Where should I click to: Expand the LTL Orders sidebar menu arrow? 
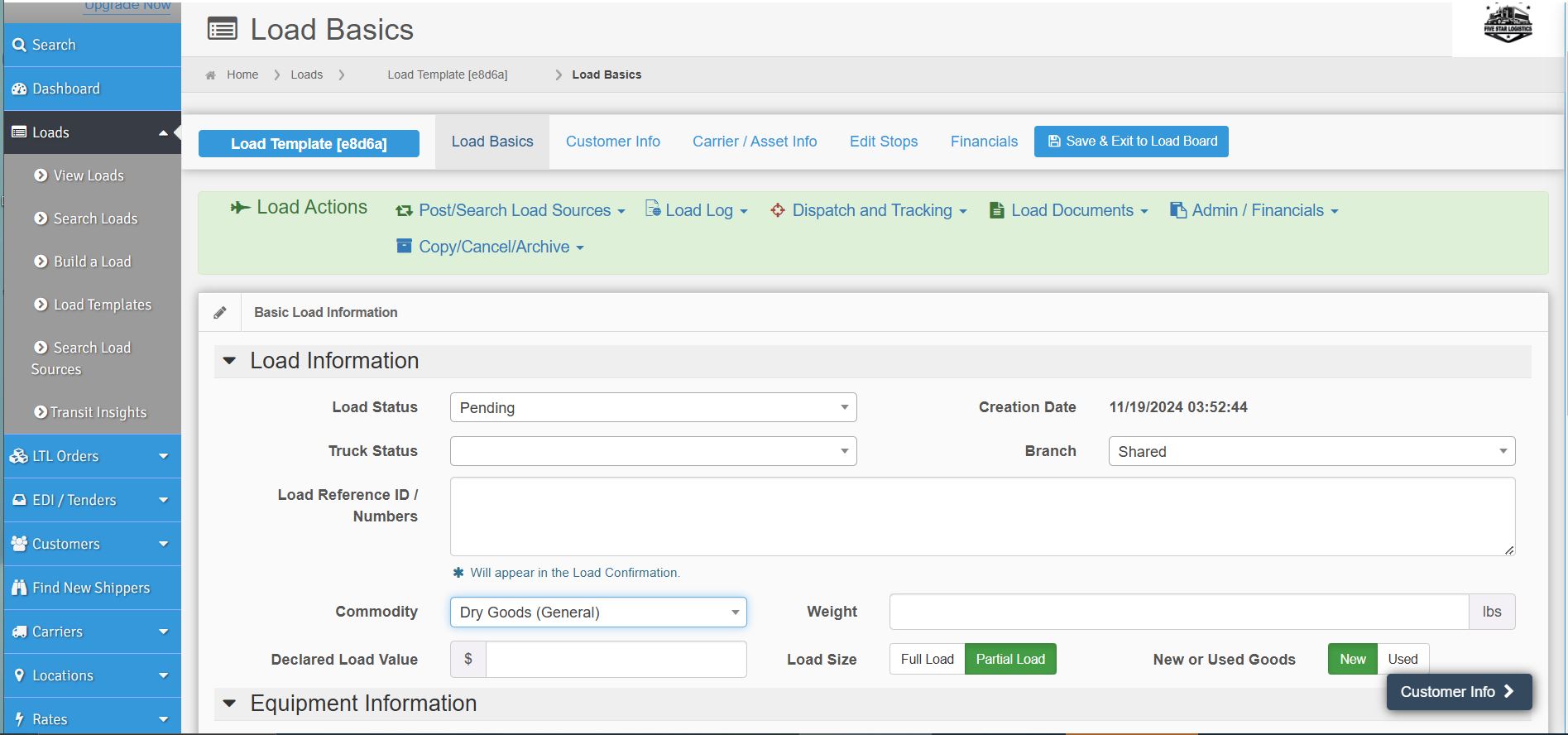(163, 457)
